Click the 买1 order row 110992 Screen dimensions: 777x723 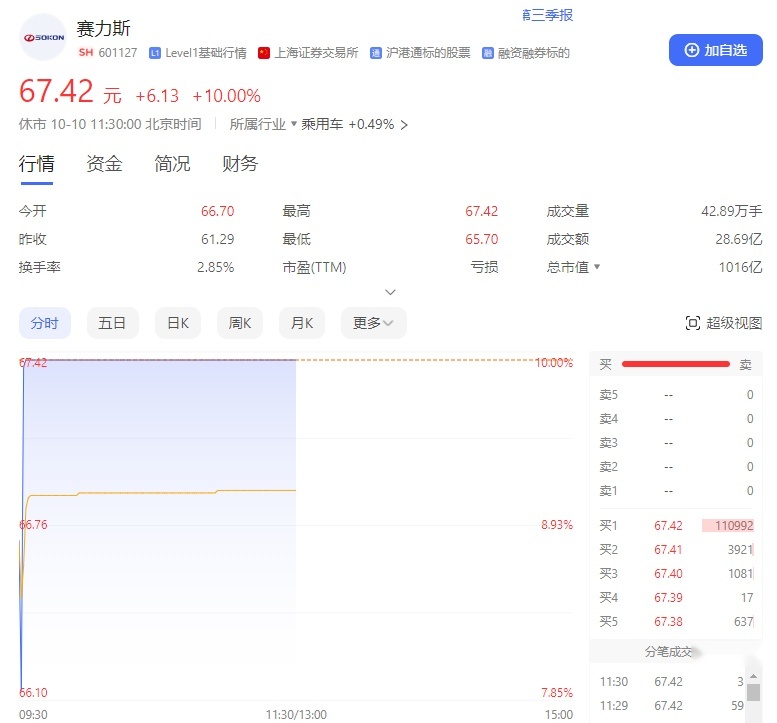click(x=676, y=525)
